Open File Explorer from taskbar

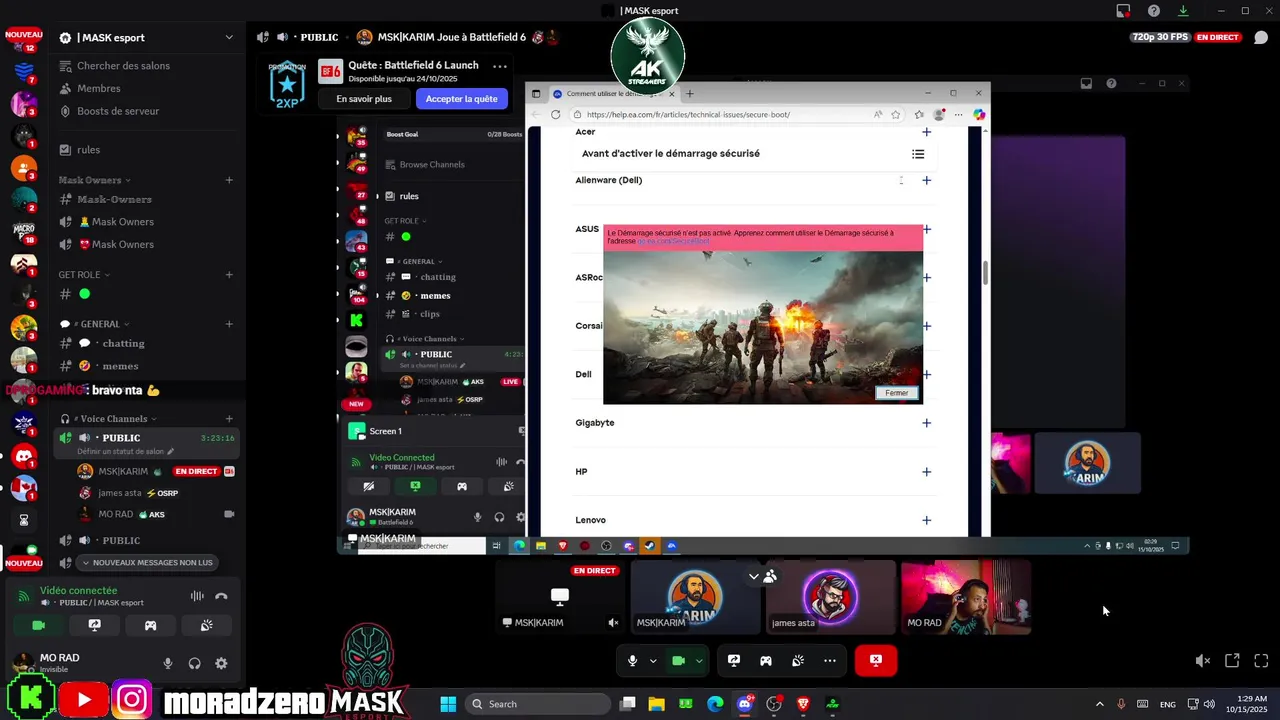click(656, 704)
